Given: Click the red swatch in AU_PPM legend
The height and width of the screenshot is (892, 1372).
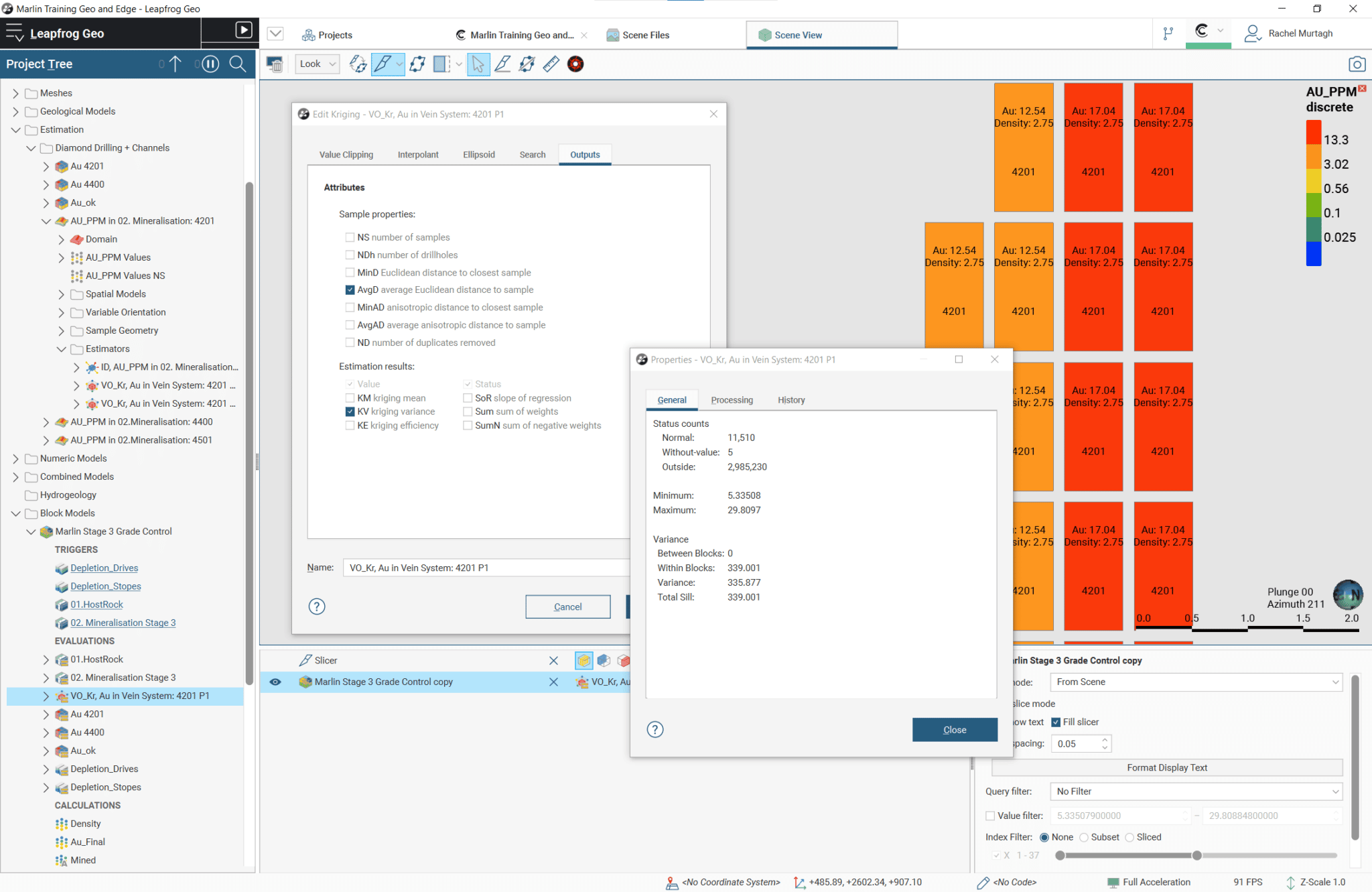Looking at the screenshot, I should tap(1313, 132).
